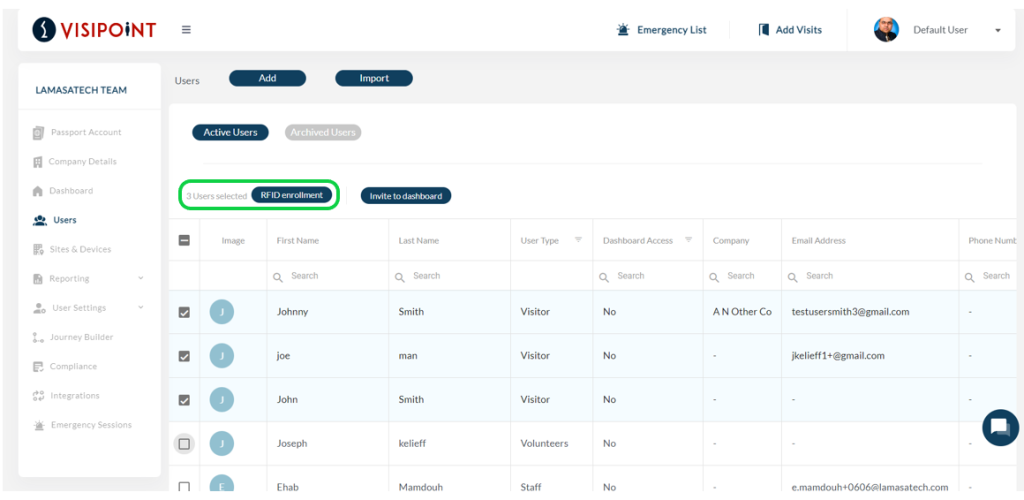The height and width of the screenshot is (500, 1024).
Task: Click the Add Visits door icon
Action: pos(763,29)
